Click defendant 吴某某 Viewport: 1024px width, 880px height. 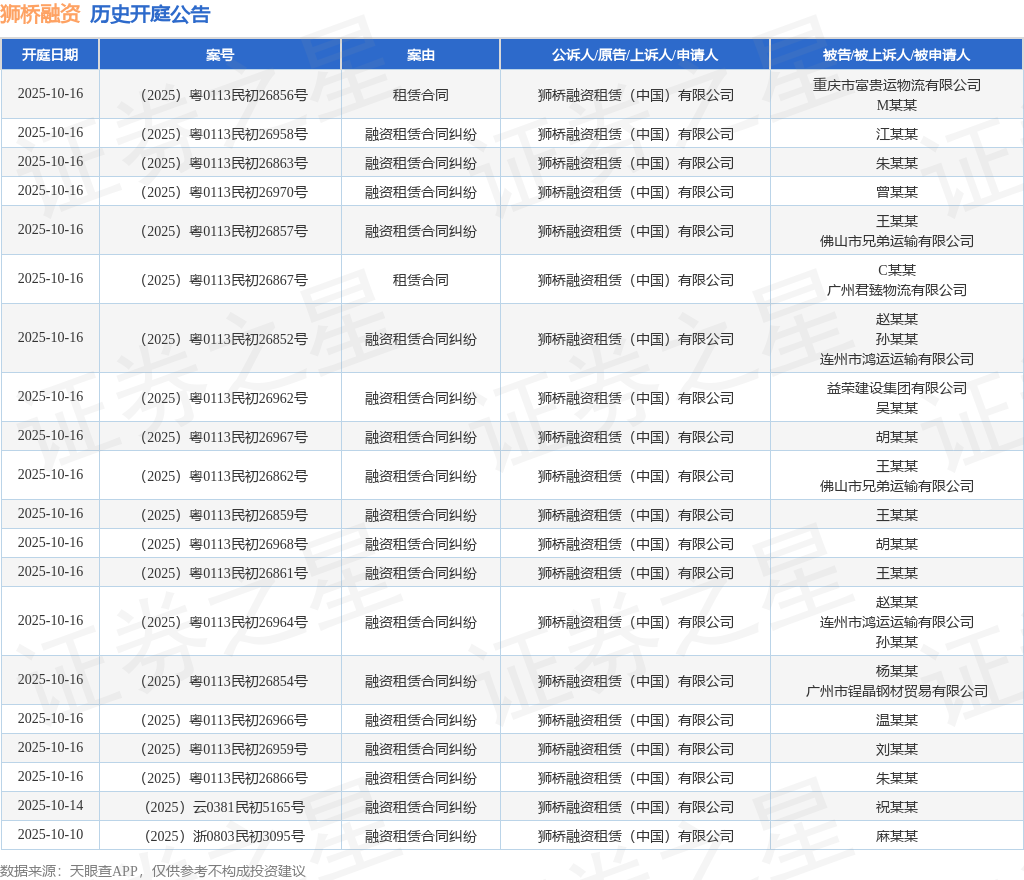point(897,409)
